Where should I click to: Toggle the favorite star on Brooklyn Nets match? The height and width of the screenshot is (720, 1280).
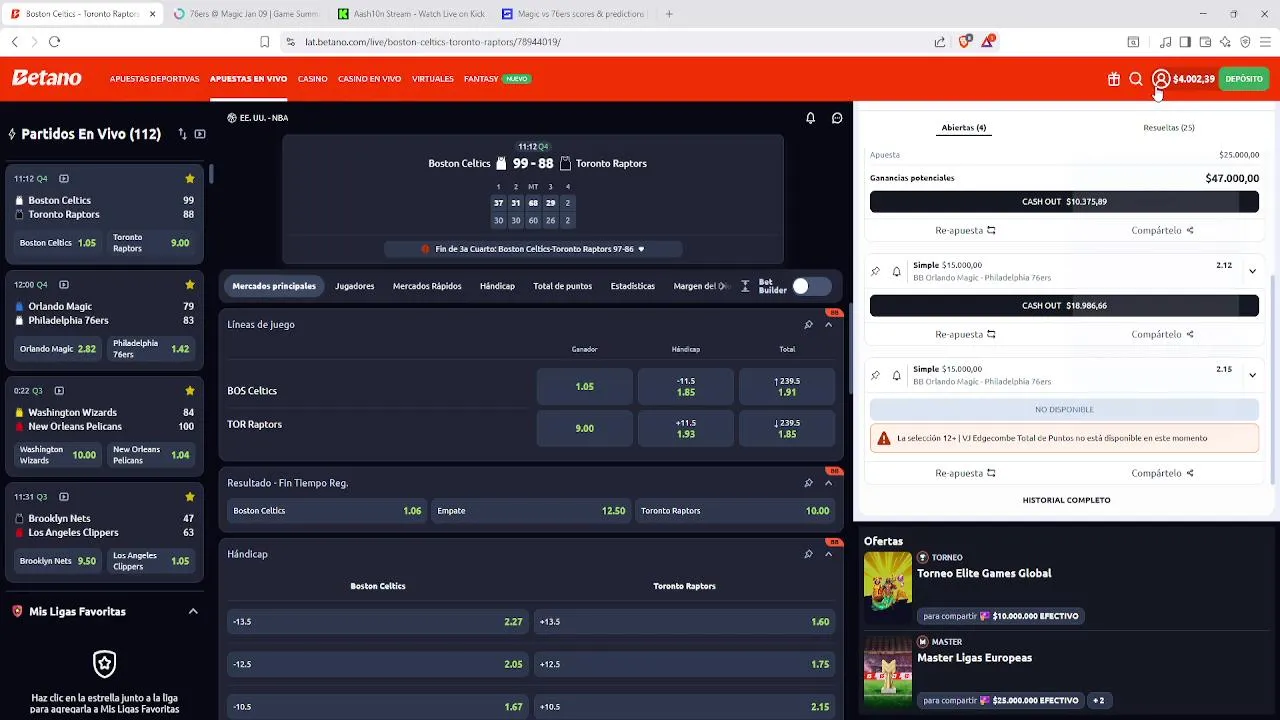[190, 497]
